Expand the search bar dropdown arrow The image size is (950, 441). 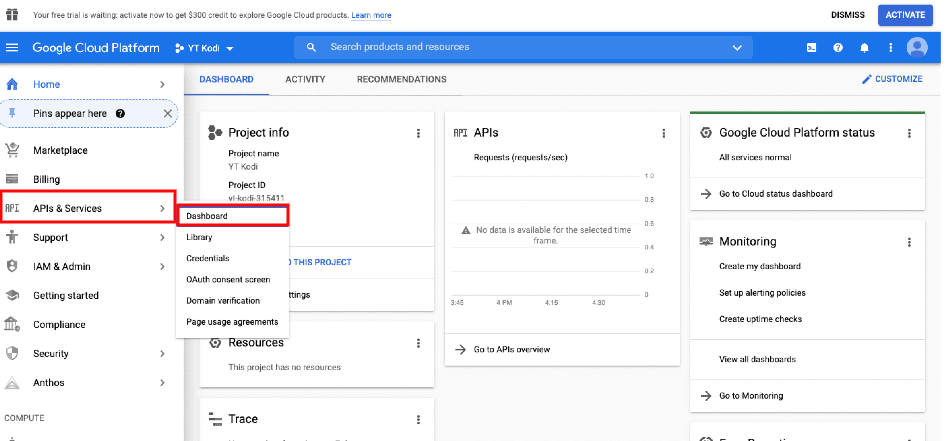pyautogui.click(x=737, y=48)
